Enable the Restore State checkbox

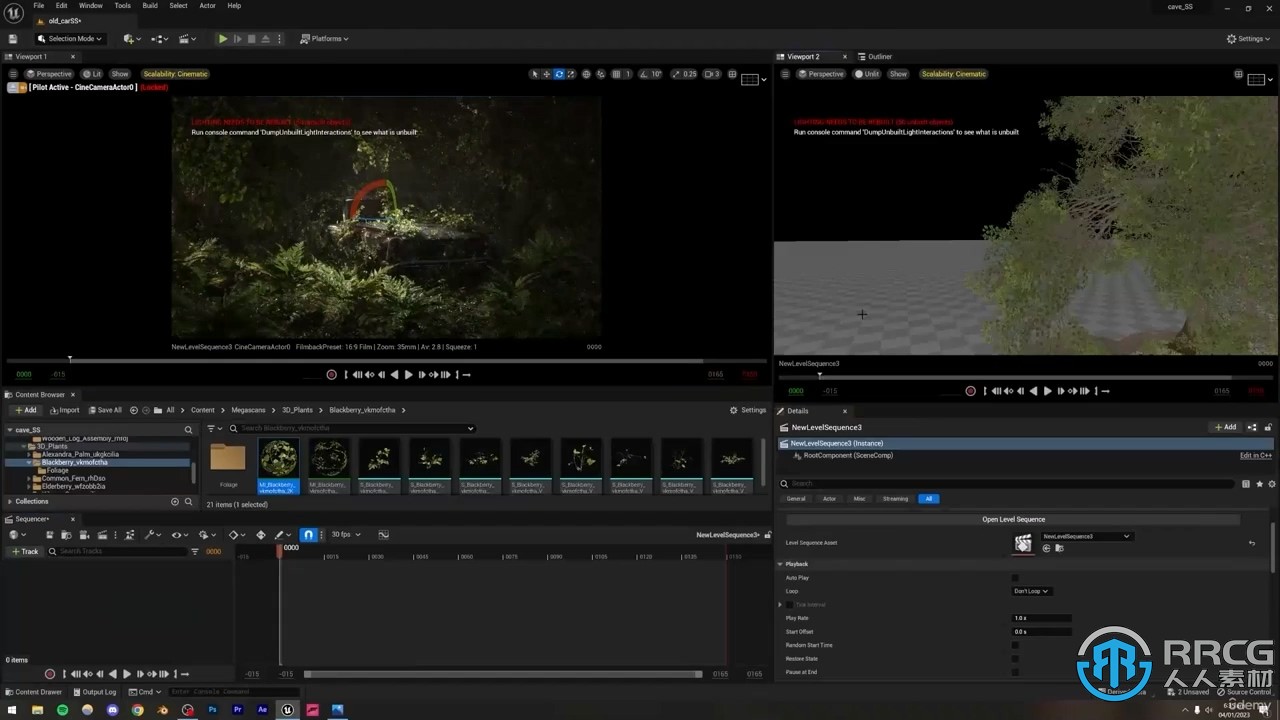coord(1015,659)
